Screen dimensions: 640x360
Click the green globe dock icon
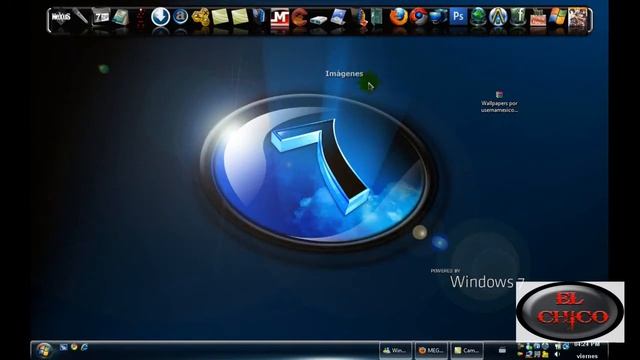[478, 17]
